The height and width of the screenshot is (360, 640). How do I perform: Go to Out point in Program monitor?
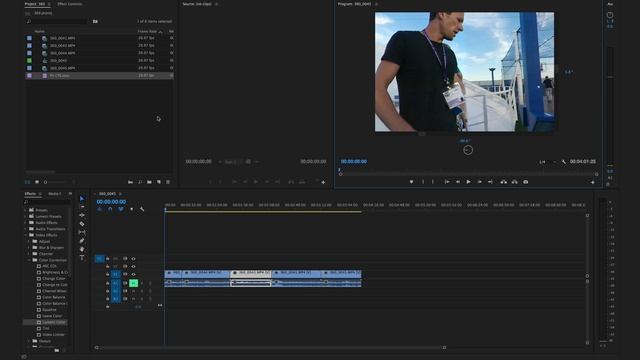pyautogui.click(x=490, y=182)
